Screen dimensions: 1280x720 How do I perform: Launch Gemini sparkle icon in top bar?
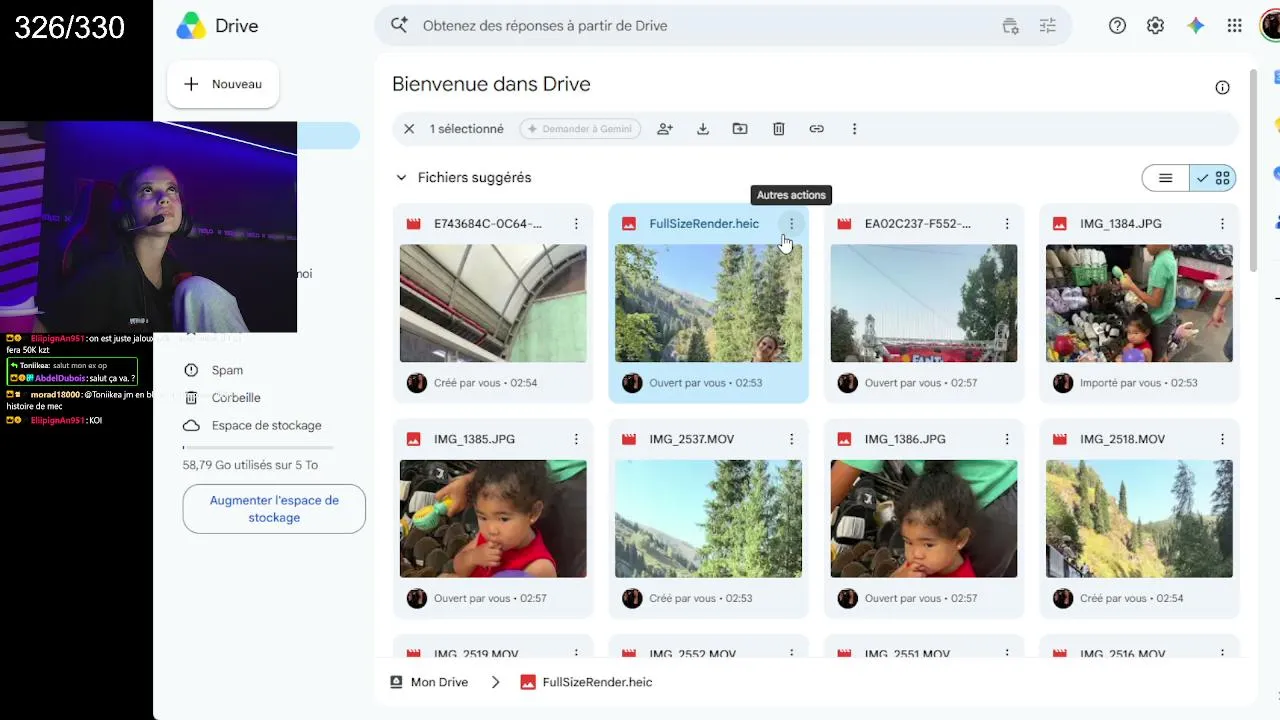1196,26
